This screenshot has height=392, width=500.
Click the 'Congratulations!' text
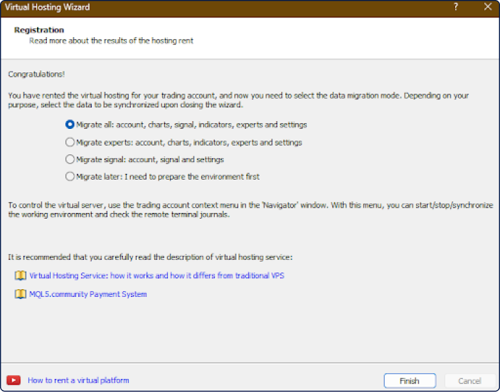36,74
